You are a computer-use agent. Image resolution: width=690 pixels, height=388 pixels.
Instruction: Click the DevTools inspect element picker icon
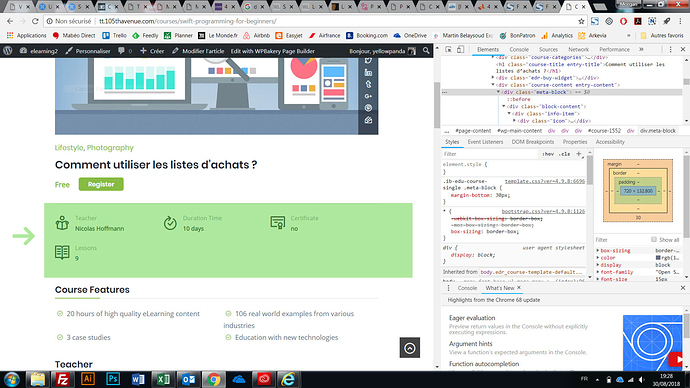[448, 50]
